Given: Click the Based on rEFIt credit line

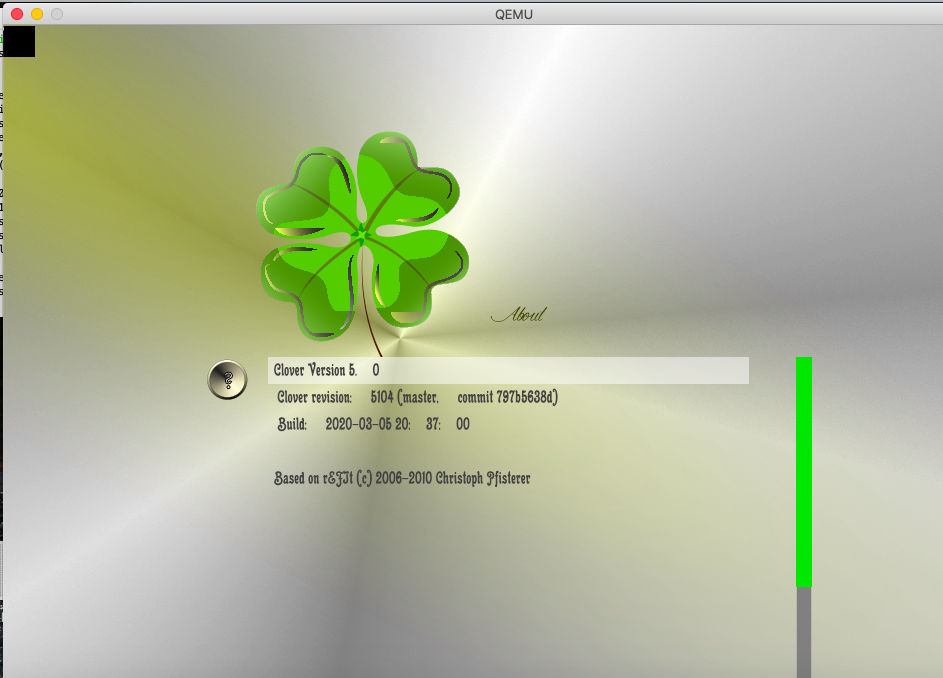Looking at the screenshot, I should (x=402, y=478).
